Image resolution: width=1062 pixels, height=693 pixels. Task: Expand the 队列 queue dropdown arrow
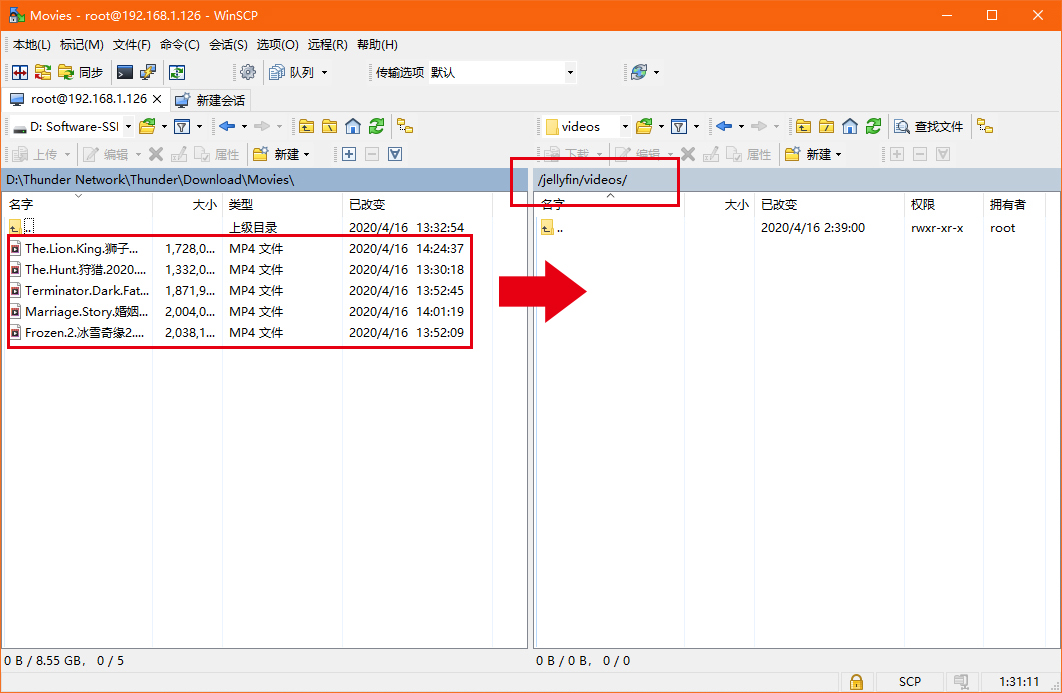click(x=324, y=72)
